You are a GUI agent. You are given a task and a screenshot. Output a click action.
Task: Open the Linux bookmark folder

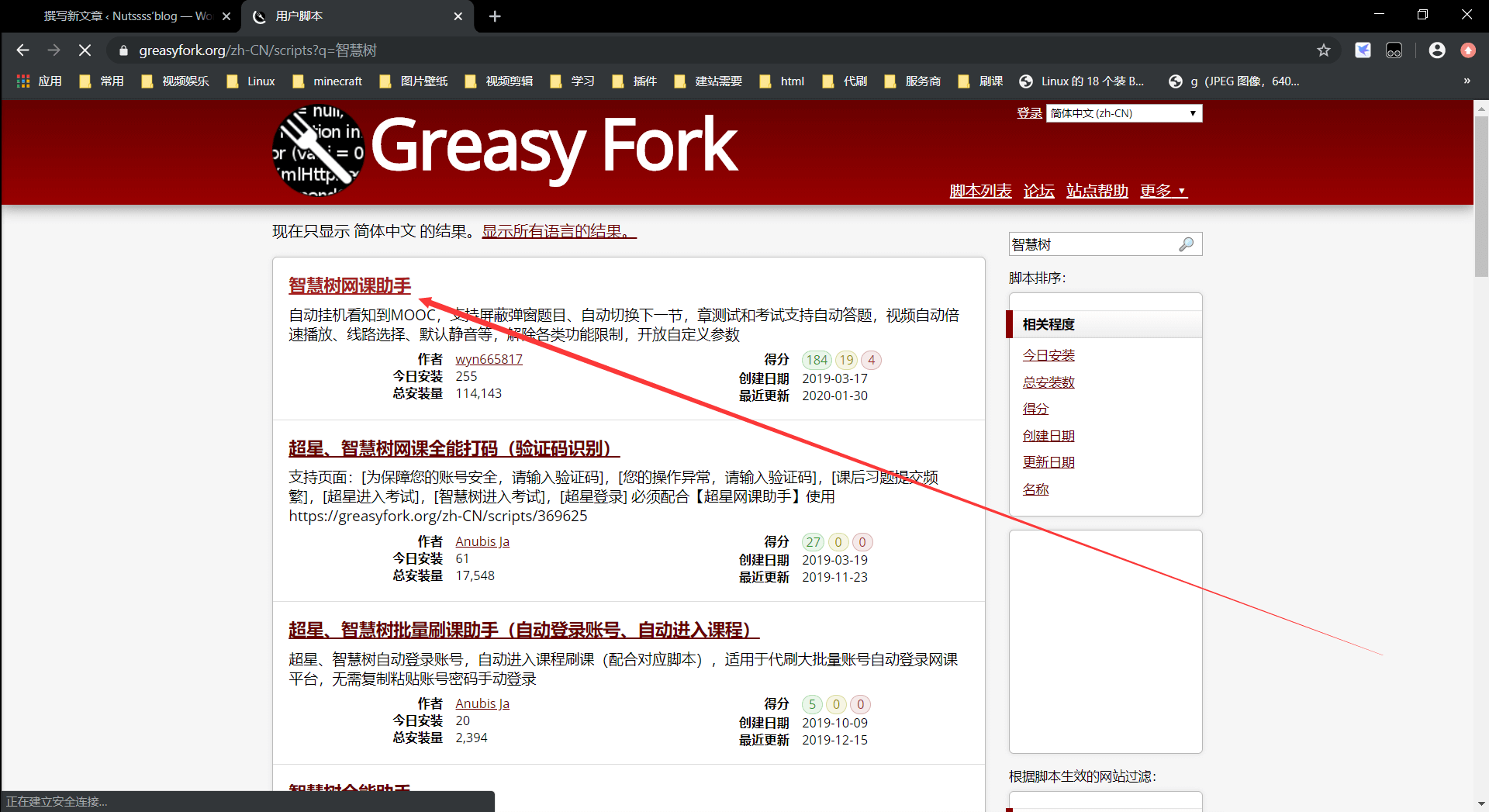click(x=250, y=81)
